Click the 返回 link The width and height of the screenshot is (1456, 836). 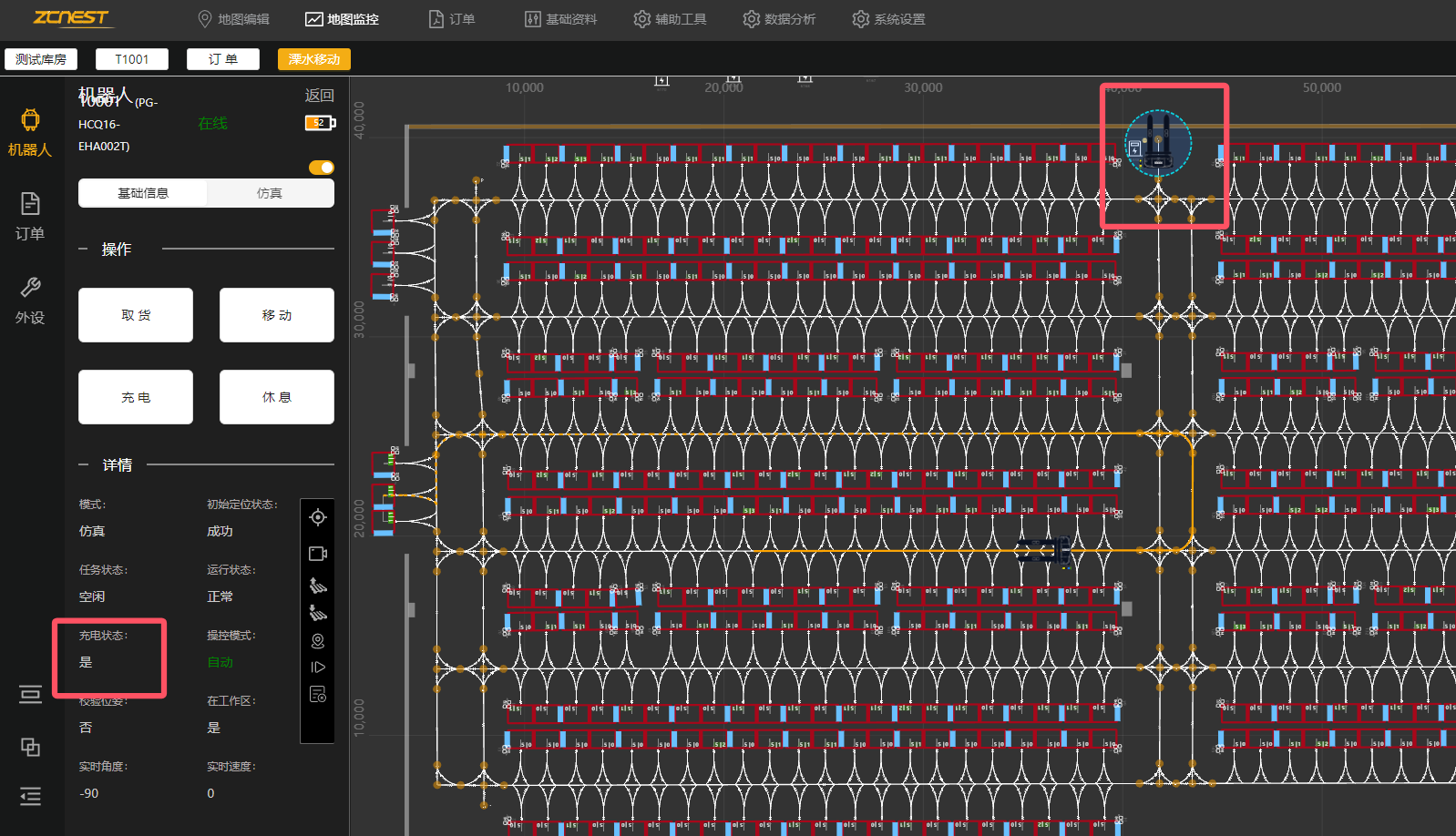319,96
